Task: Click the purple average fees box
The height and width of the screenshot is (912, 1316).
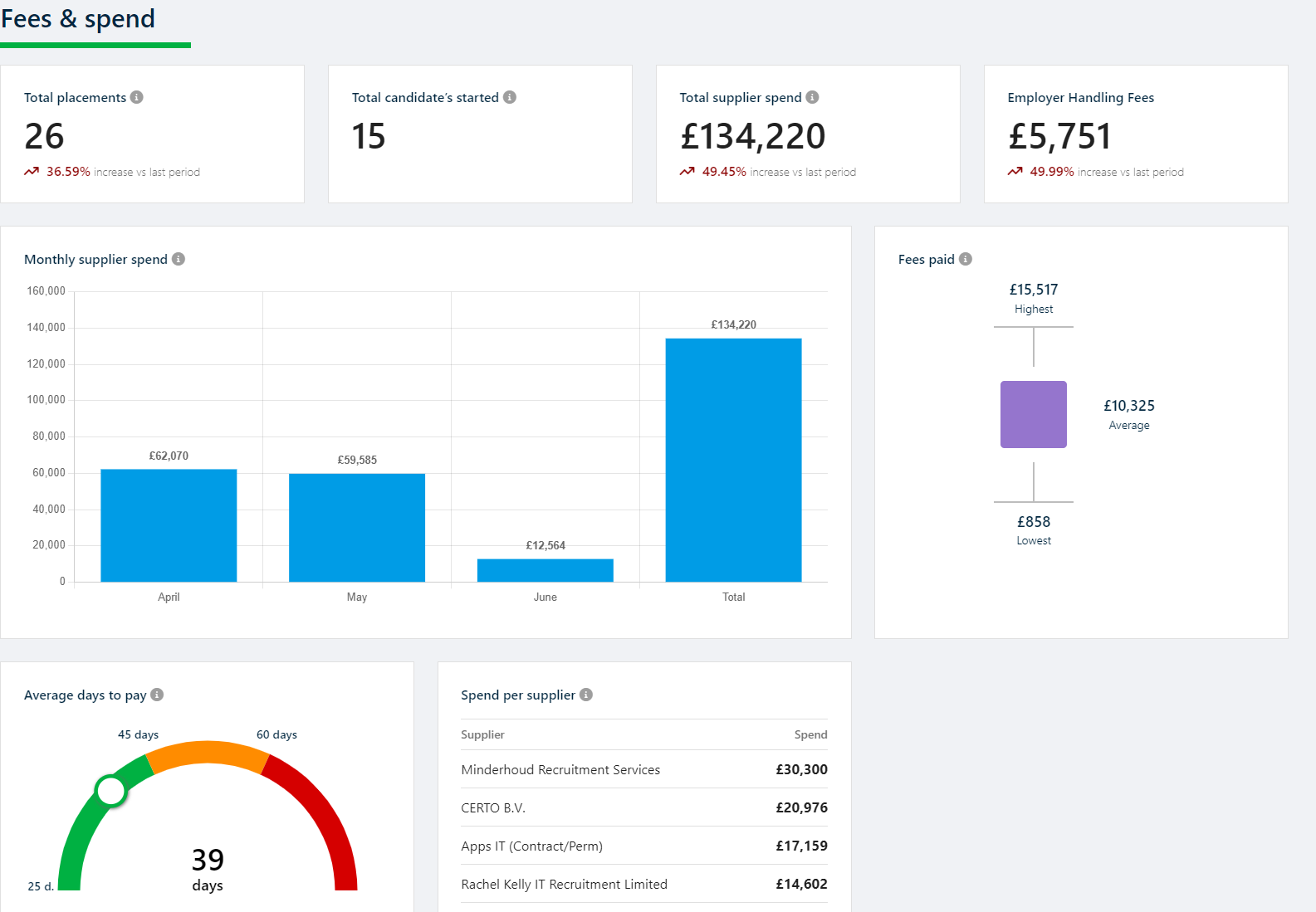Action: coord(1033,414)
